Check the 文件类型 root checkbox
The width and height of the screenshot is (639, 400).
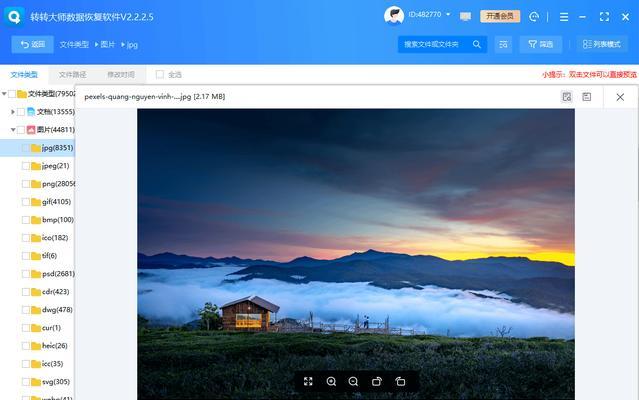(12, 94)
